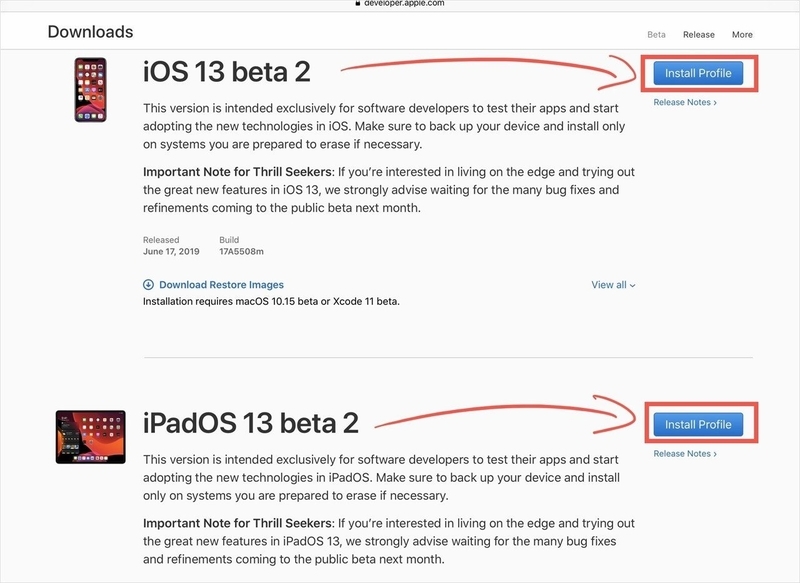Click the chevron after iOS Release Notes
The image size is (800, 583).
pos(715,103)
